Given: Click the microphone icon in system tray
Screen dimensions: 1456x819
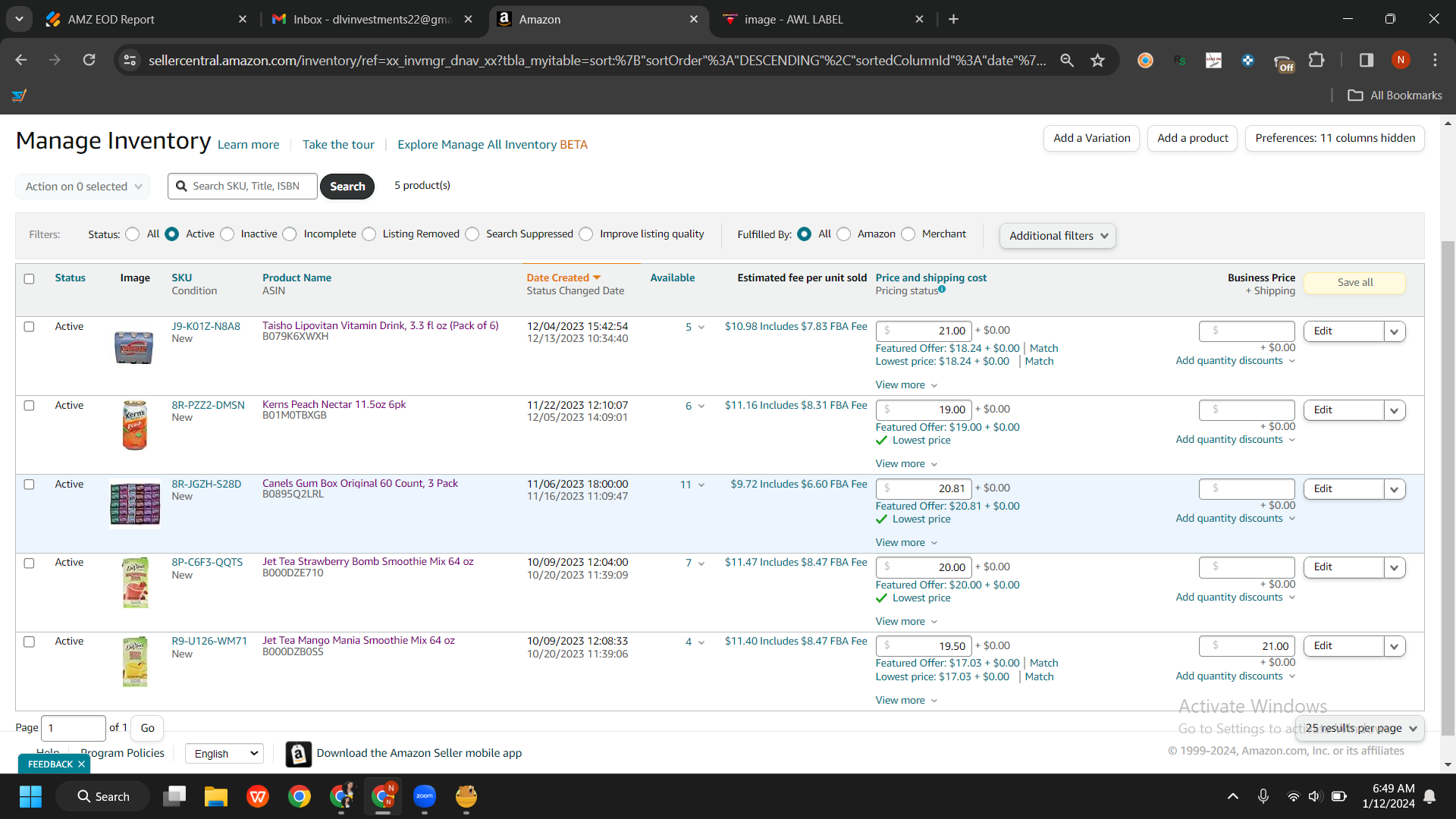Looking at the screenshot, I should point(1263,796).
